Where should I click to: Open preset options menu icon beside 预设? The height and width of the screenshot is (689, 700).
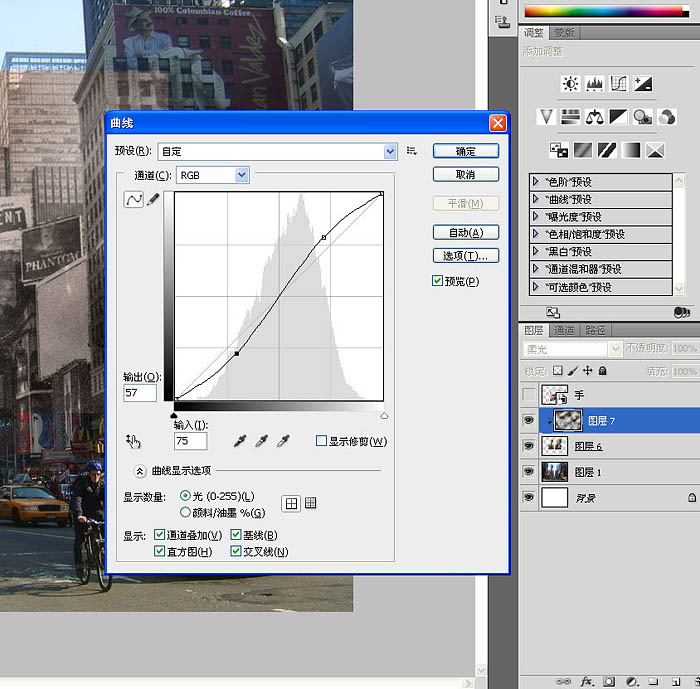pyautogui.click(x=411, y=151)
